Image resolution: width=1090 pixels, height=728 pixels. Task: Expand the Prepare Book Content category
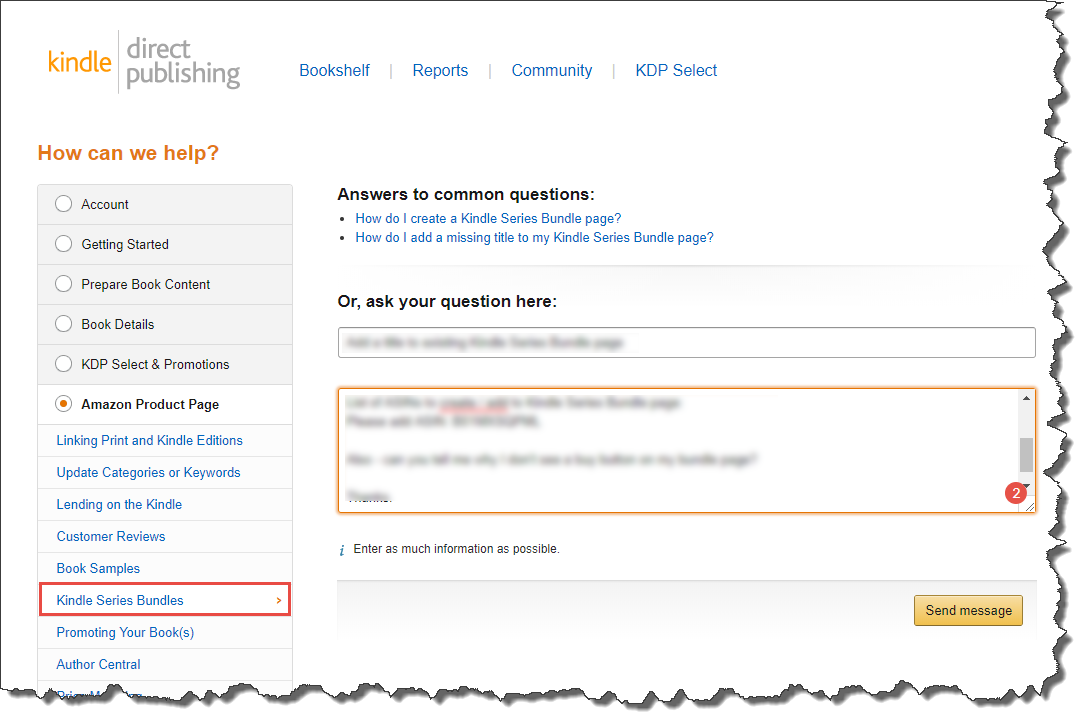click(165, 284)
